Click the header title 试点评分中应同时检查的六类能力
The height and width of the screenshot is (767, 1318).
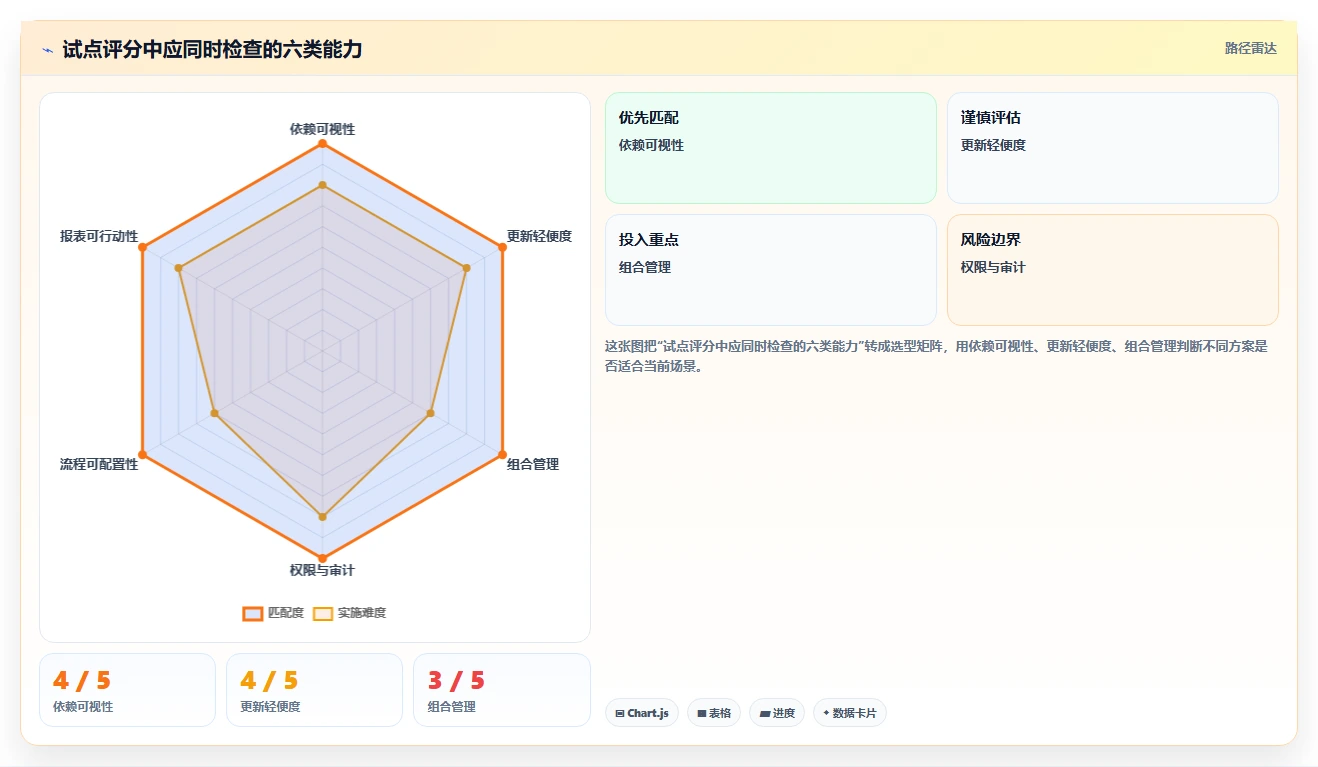(212, 49)
